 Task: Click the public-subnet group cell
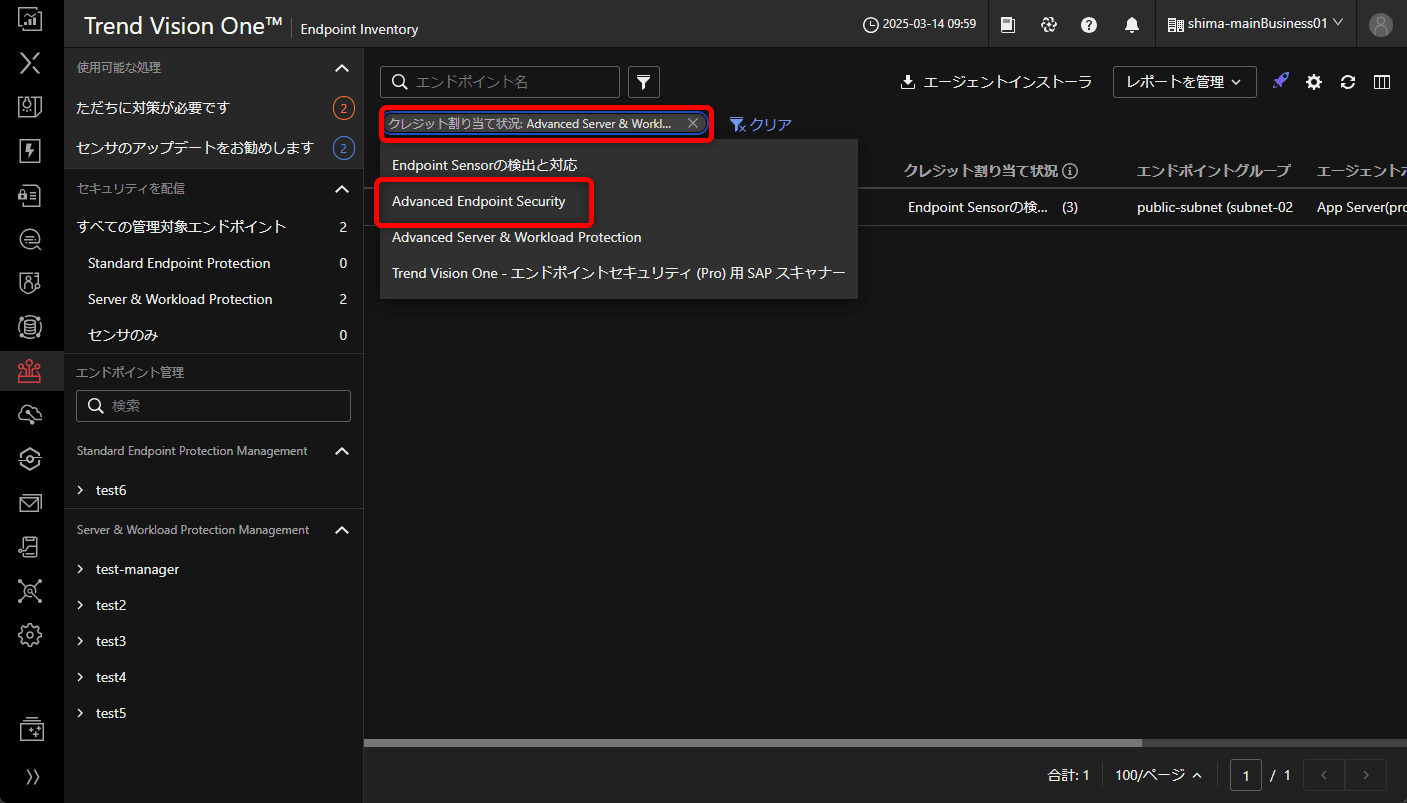point(1215,207)
